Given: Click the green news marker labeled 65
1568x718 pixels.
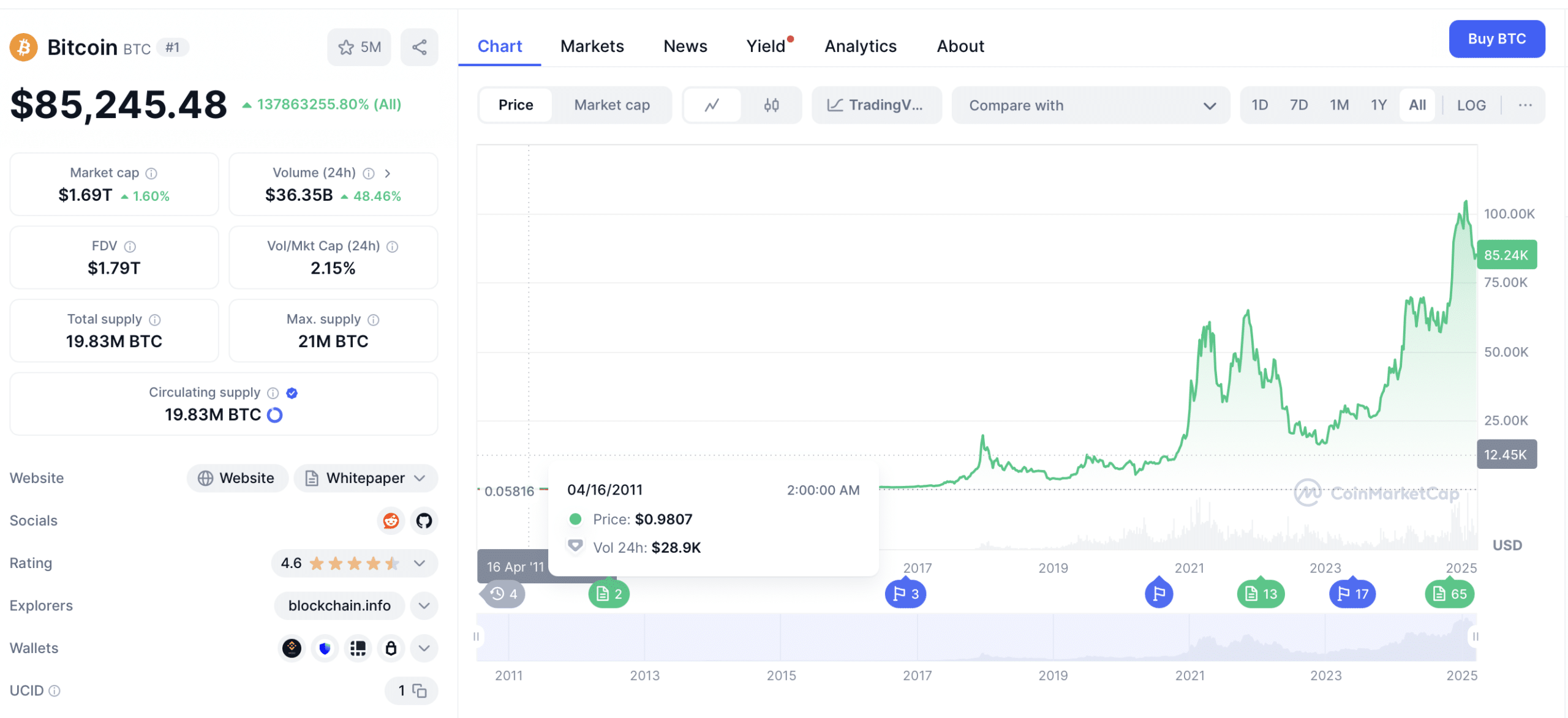Looking at the screenshot, I should coord(1449,594).
